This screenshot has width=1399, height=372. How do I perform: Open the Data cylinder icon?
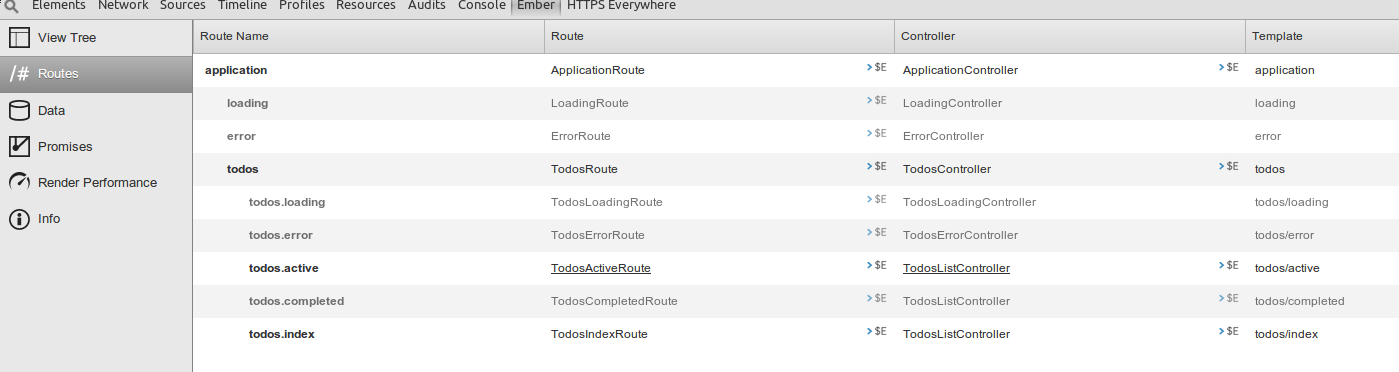tap(19, 110)
